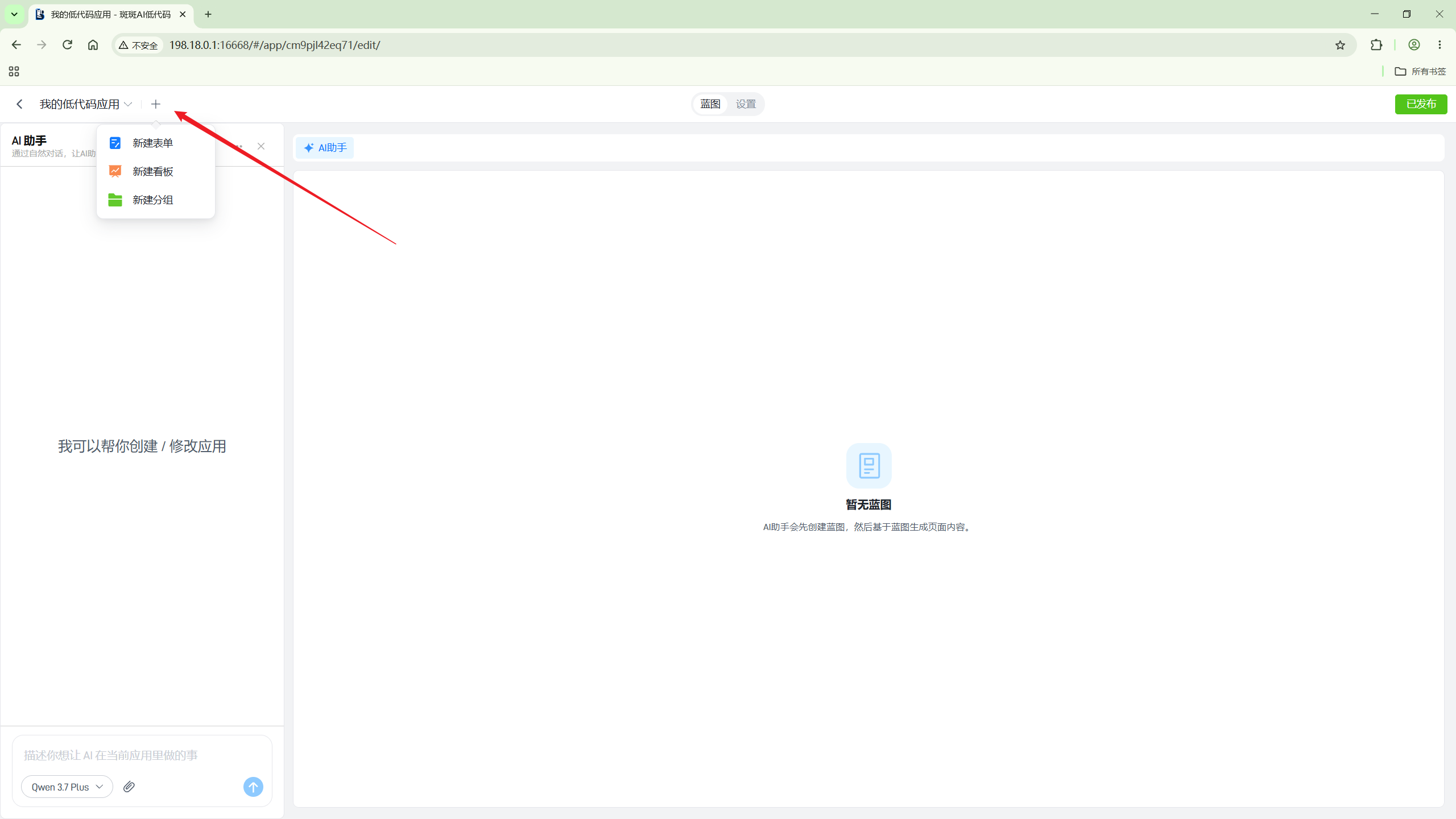Viewport: 1456px width, 819px height.
Task: Choose 新建看板 from the popup menu
Action: (156, 172)
